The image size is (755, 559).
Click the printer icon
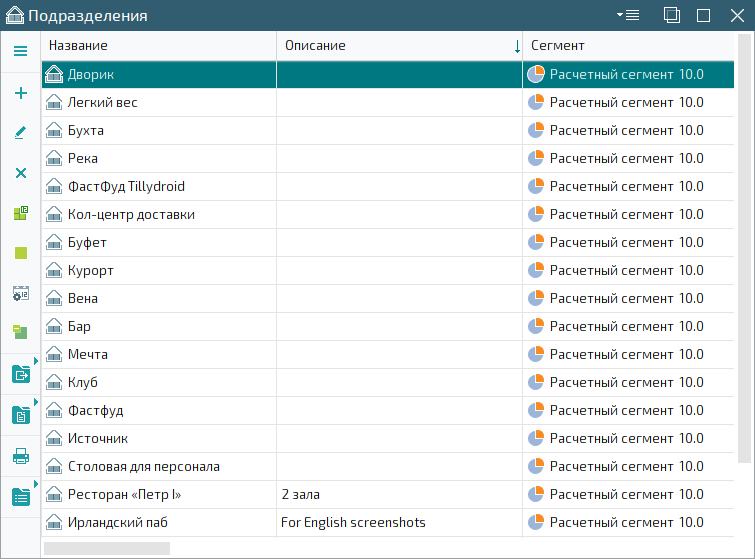[x=20, y=456]
